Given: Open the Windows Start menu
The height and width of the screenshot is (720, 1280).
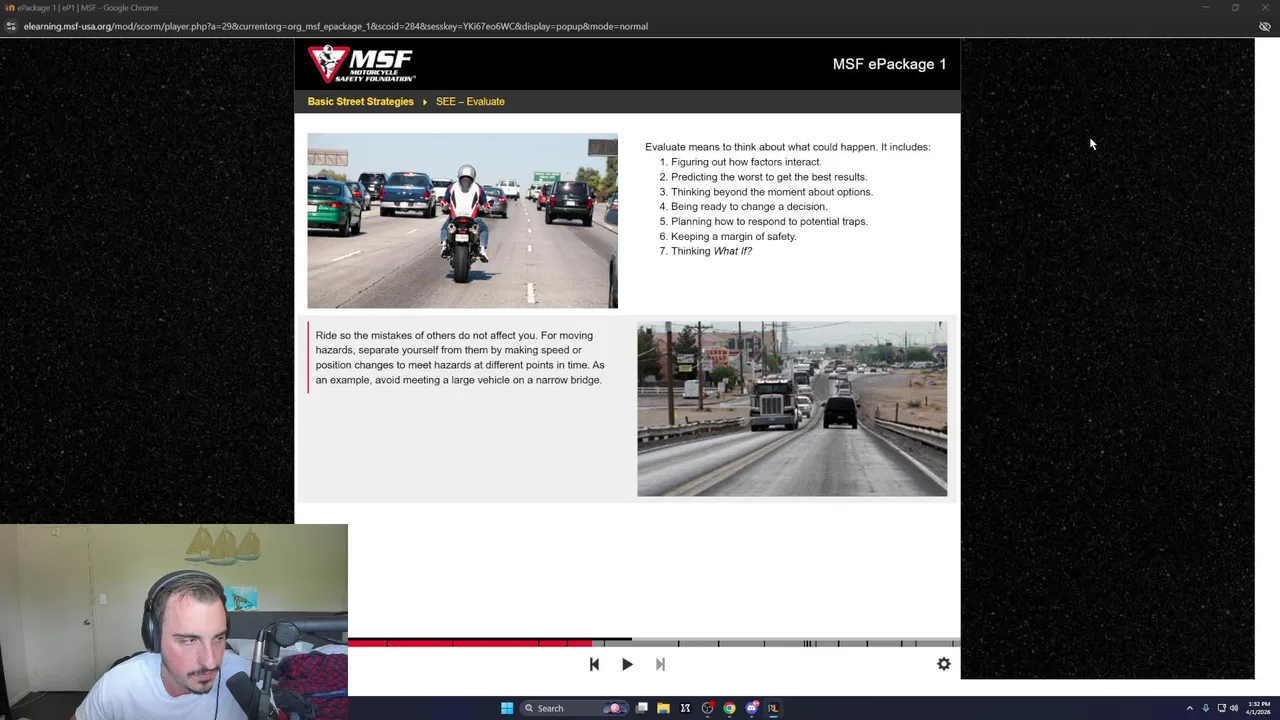Looking at the screenshot, I should click(507, 708).
